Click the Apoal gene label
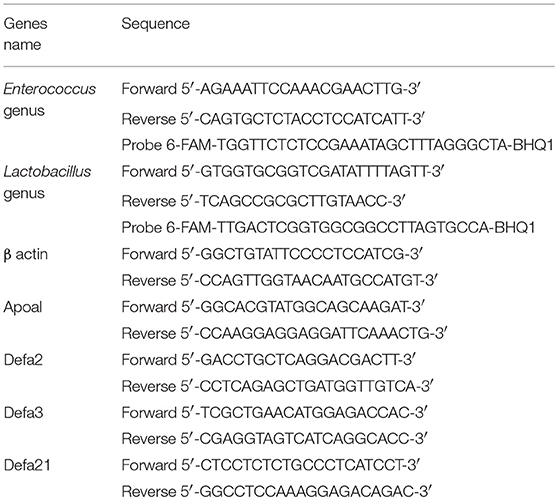Viewport: 558px width, 500px height. [x=23, y=307]
